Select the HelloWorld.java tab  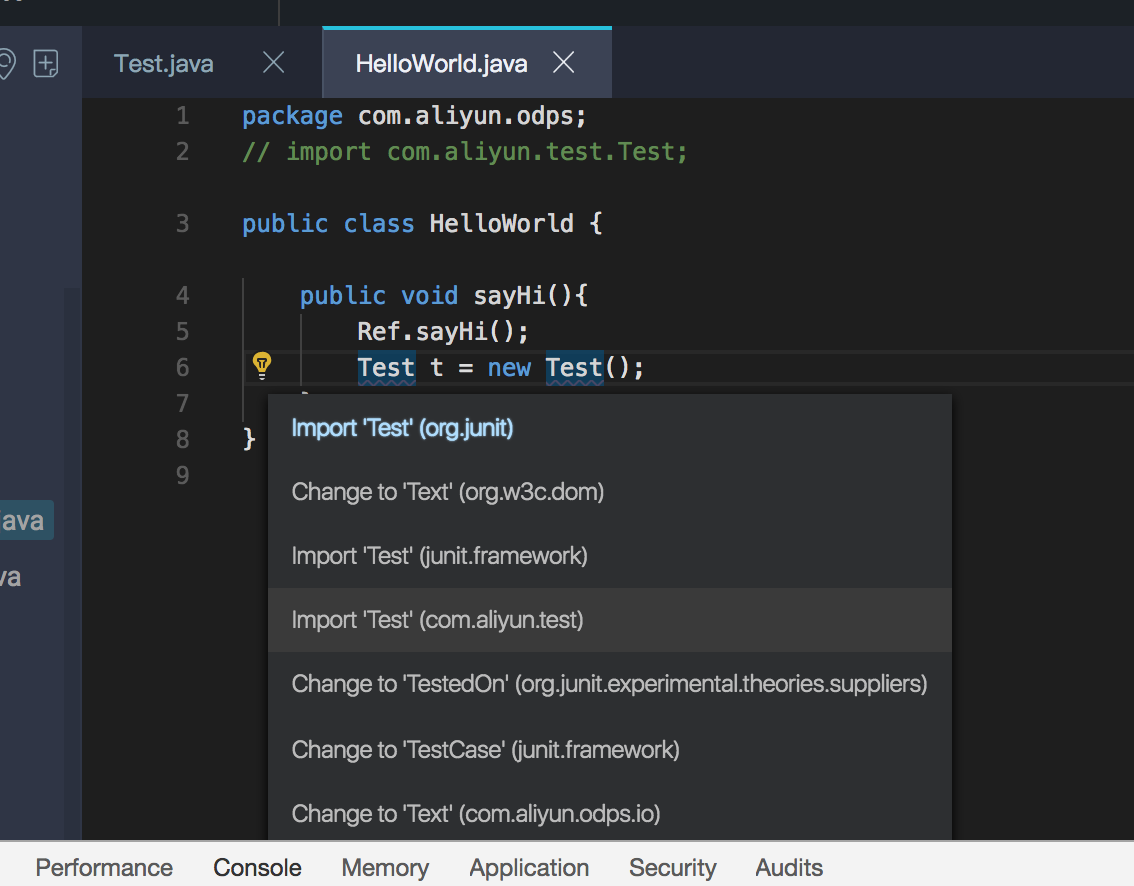(x=440, y=62)
